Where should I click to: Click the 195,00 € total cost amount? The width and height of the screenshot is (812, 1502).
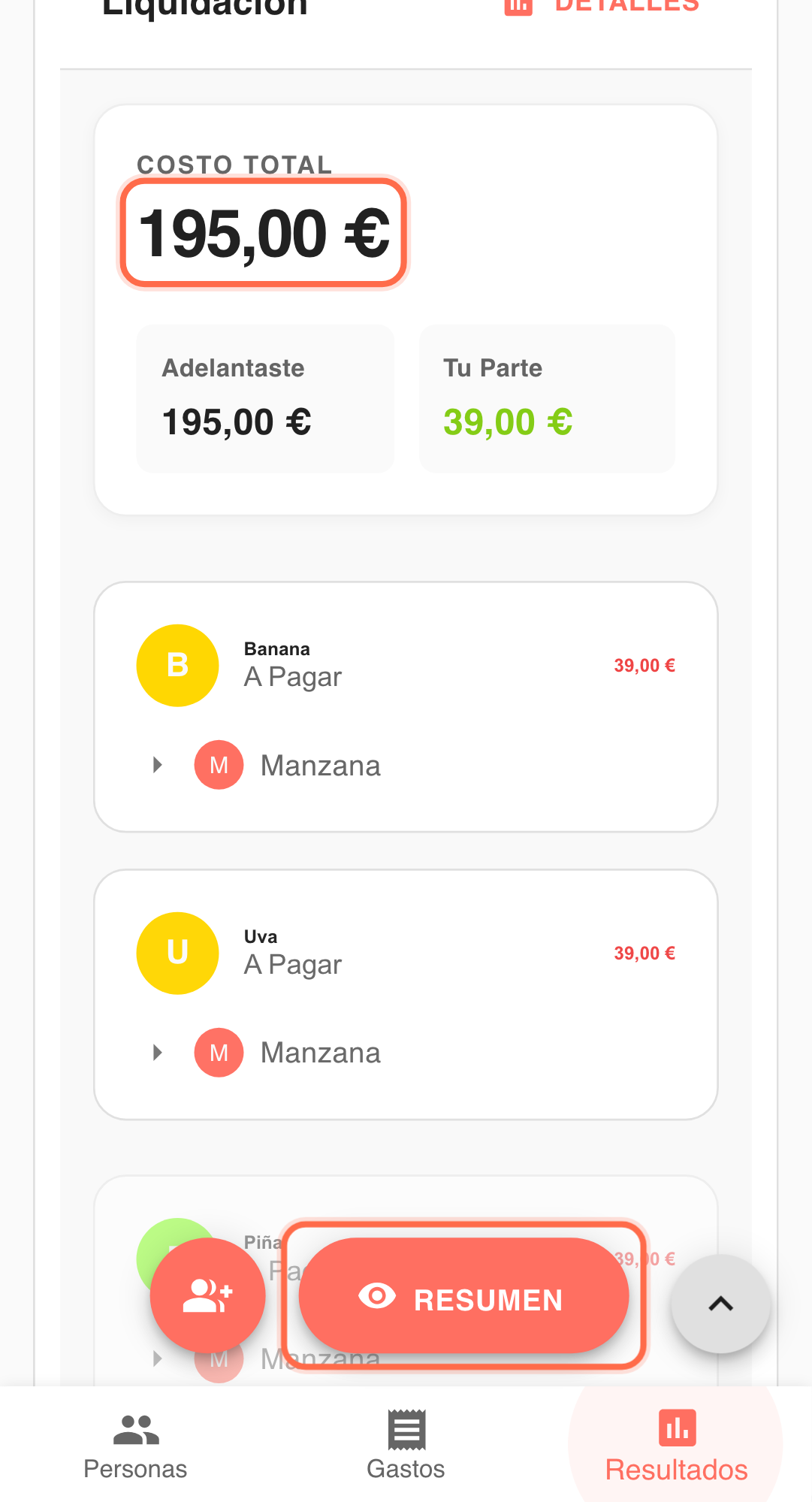click(264, 234)
